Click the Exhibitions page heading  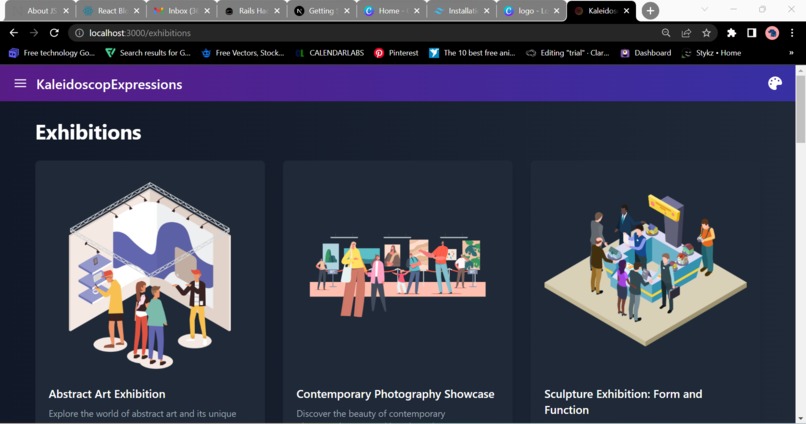pyautogui.click(x=88, y=133)
